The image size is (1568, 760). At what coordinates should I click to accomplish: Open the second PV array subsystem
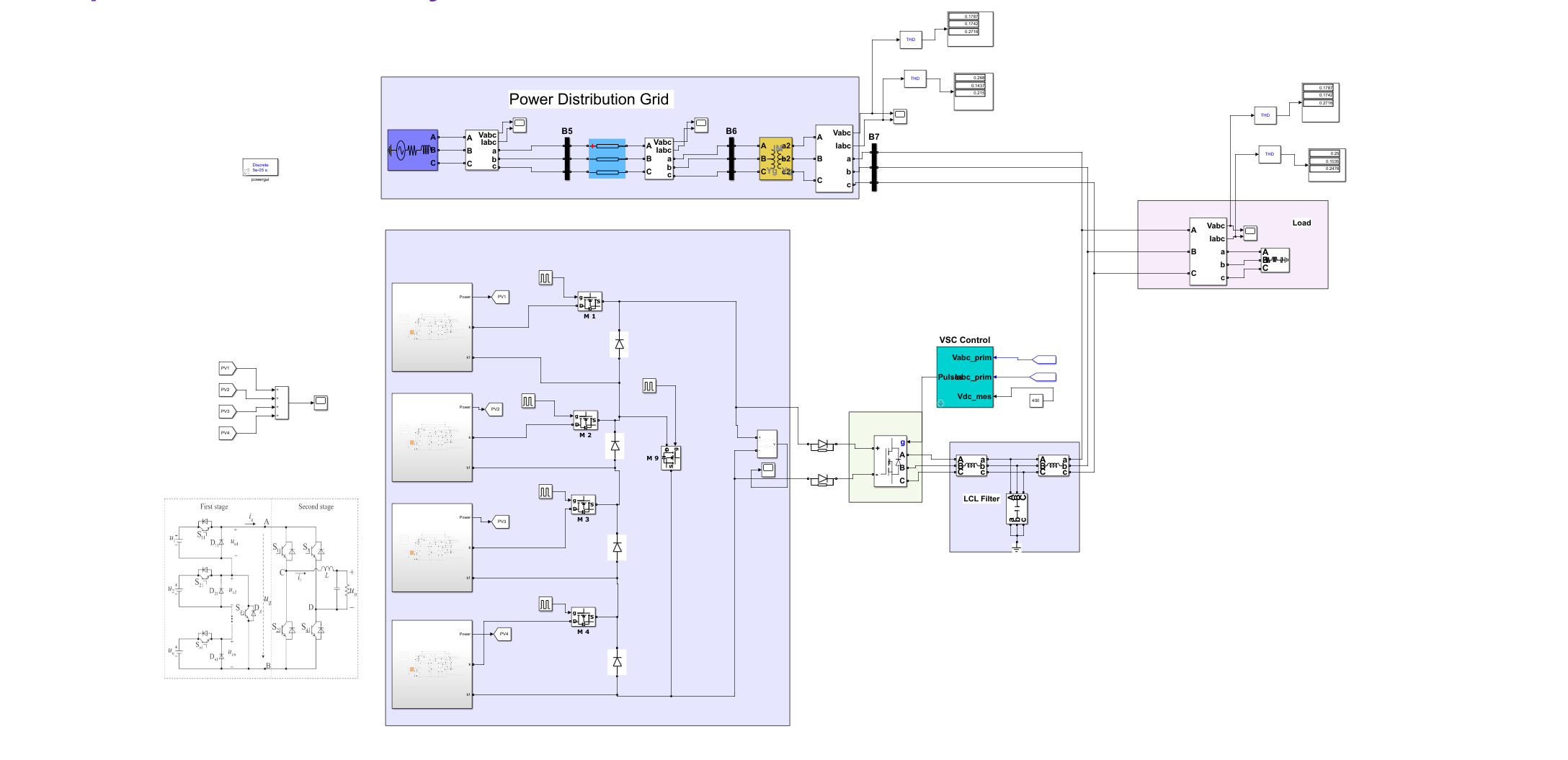432,437
